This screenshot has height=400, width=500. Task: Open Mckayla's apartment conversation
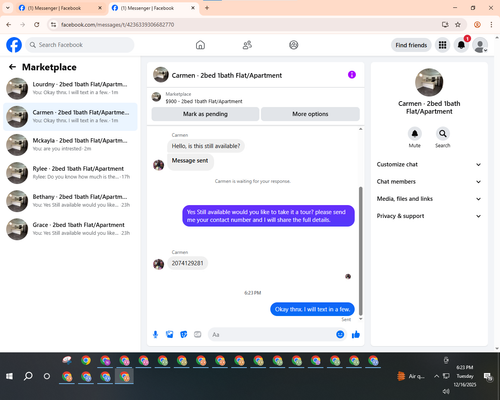(x=70, y=145)
